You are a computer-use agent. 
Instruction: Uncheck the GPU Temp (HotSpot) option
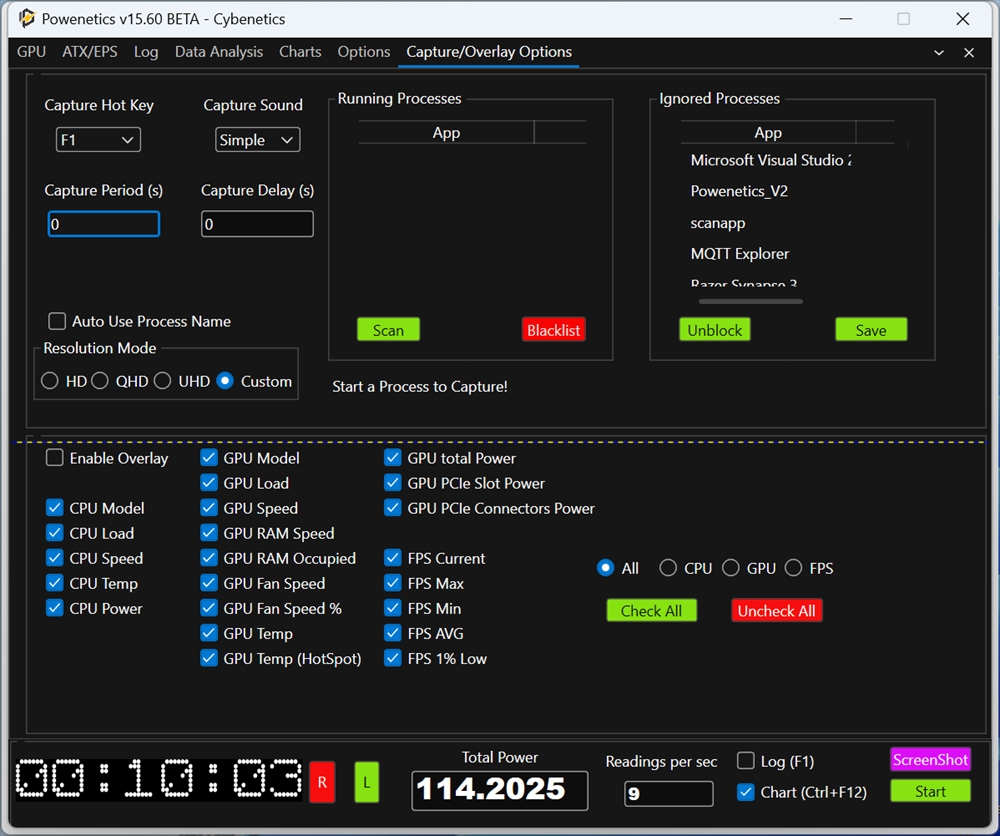coord(209,658)
